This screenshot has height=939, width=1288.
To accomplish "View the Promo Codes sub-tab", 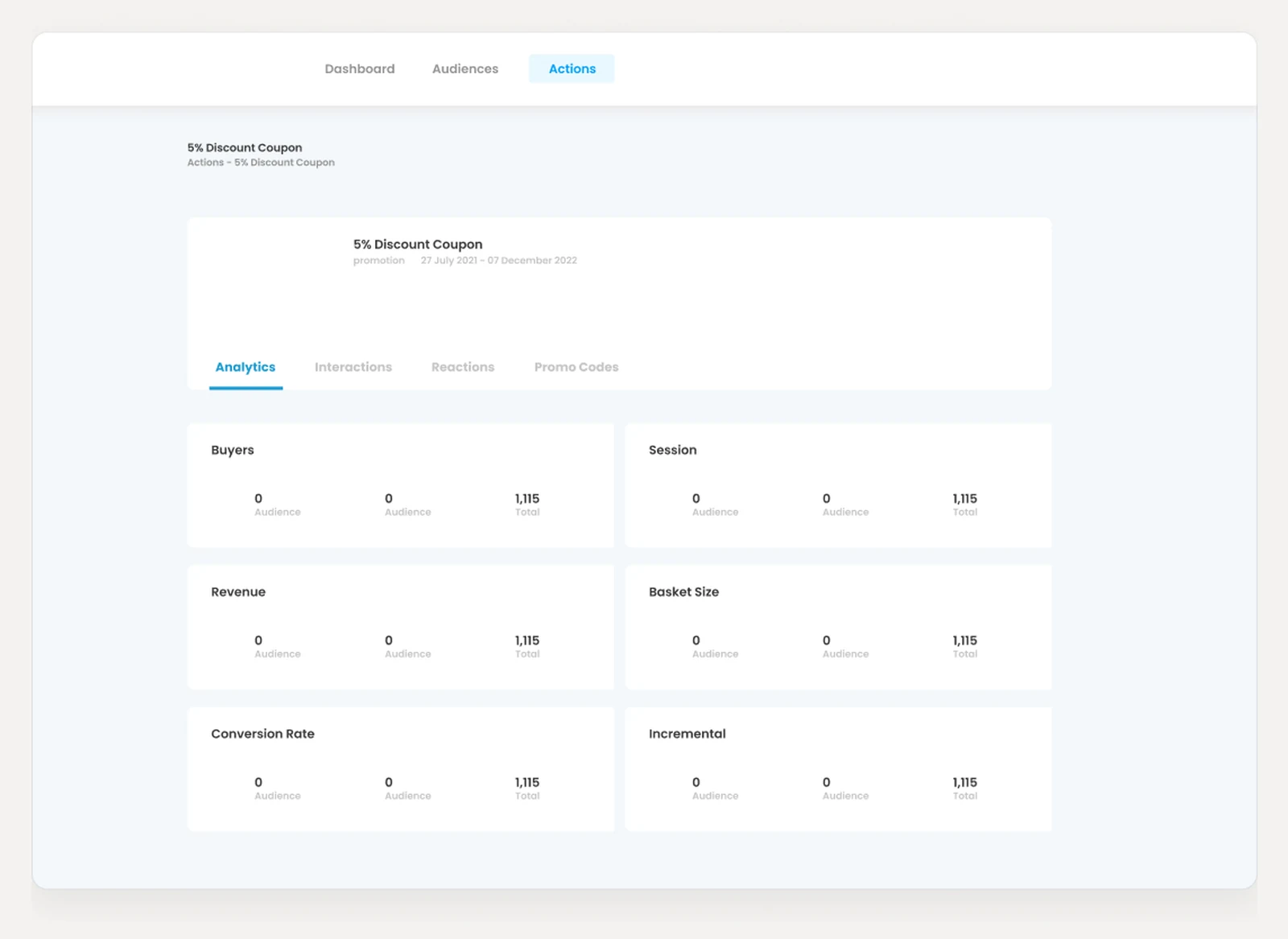I will click(x=576, y=367).
